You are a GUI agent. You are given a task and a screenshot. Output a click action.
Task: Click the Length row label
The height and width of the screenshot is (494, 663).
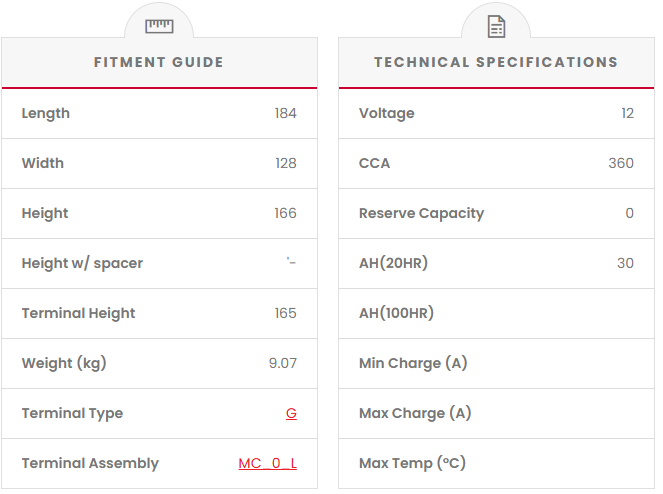pos(46,113)
